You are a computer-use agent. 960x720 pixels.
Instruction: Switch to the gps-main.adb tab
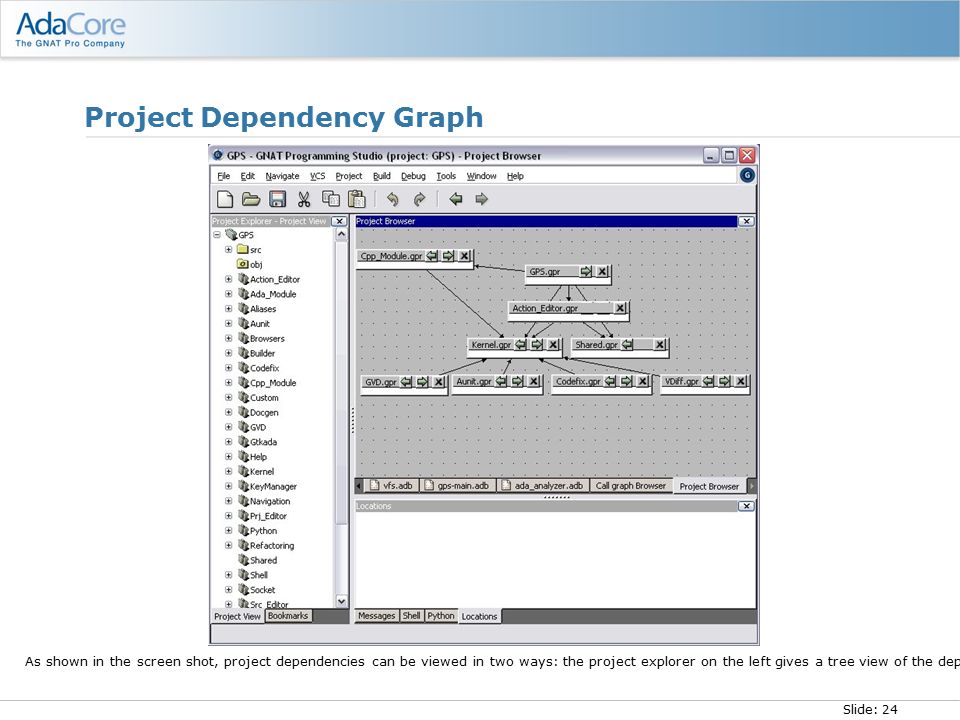coord(457,486)
